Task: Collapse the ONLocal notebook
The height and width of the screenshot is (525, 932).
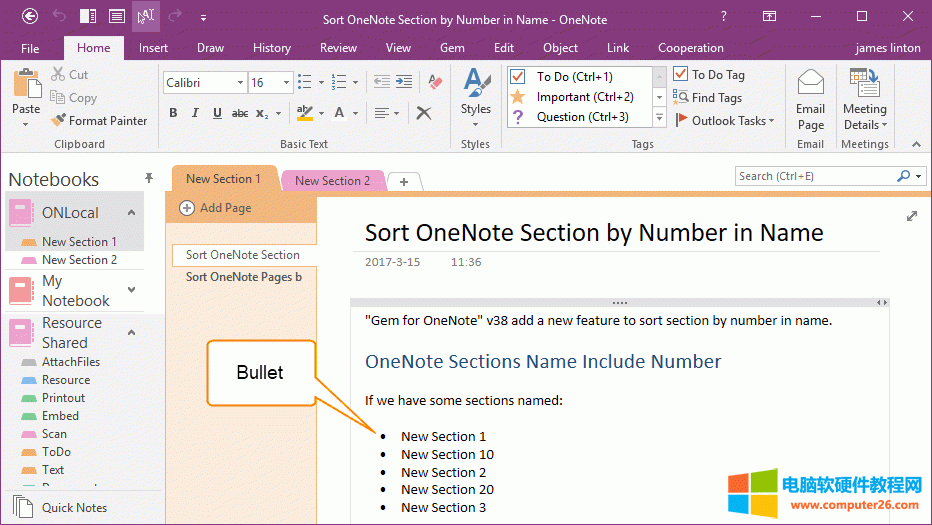Action: [131, 213]
